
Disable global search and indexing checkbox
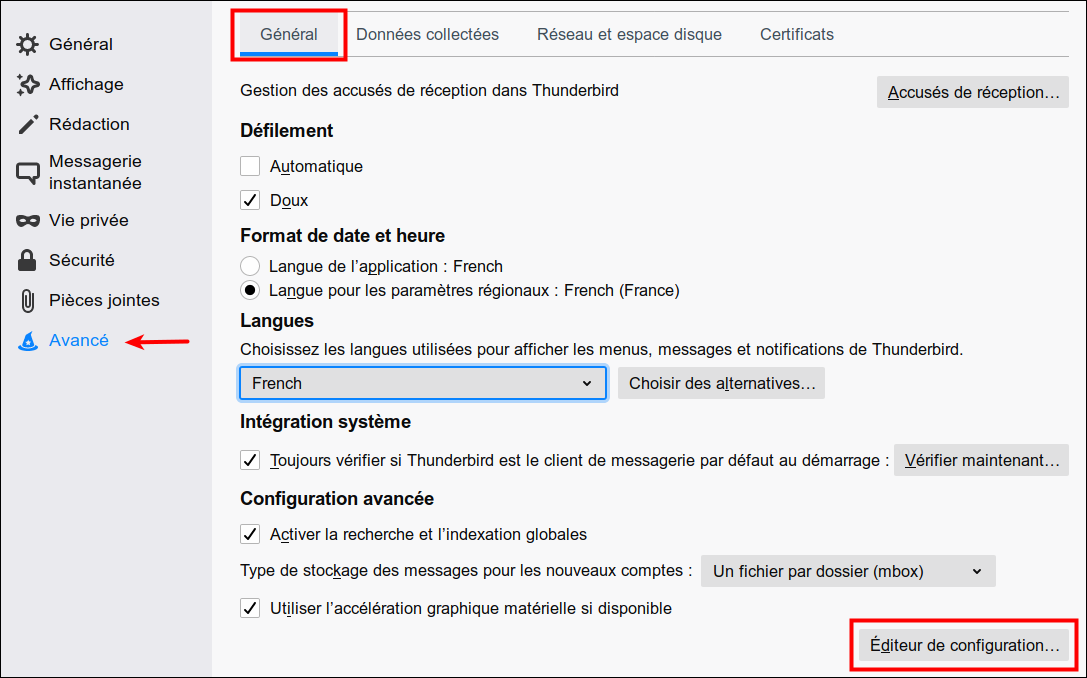coord(250,534)
